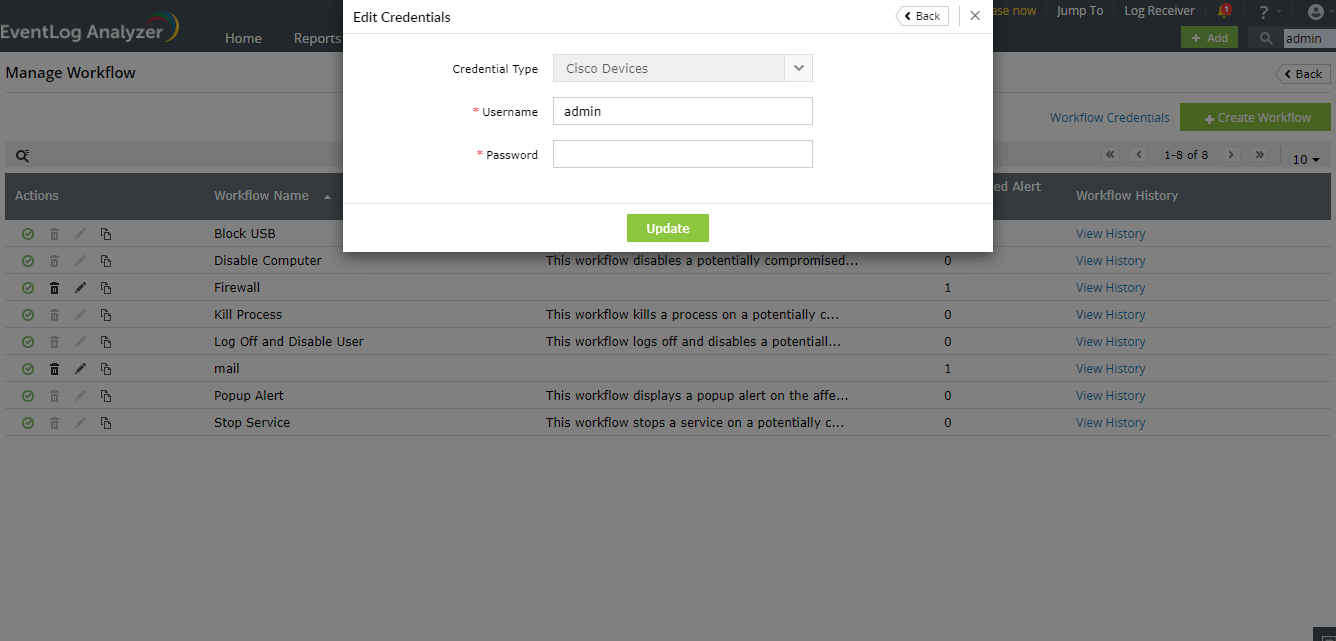
Task: Open the notification bell icon
Action: click(x=1224, y=11)
